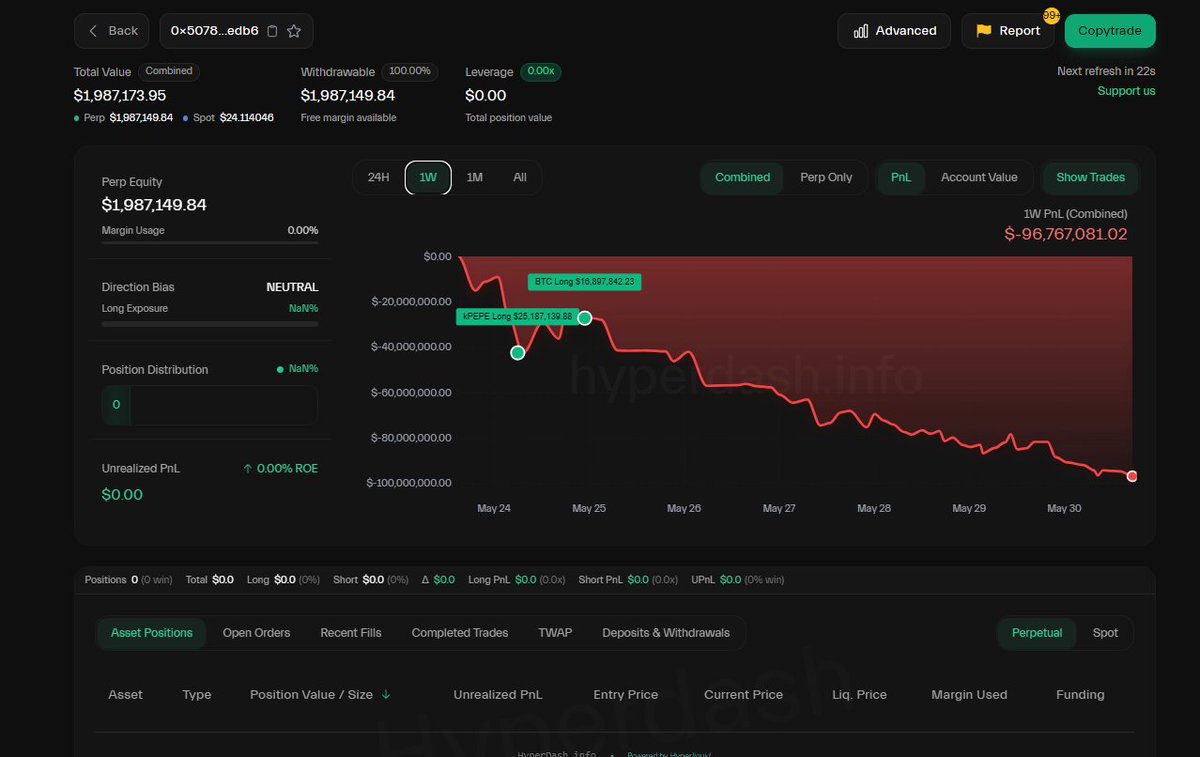Select the 24H time range
This screenshot has width=1200, height=757.
378,177
